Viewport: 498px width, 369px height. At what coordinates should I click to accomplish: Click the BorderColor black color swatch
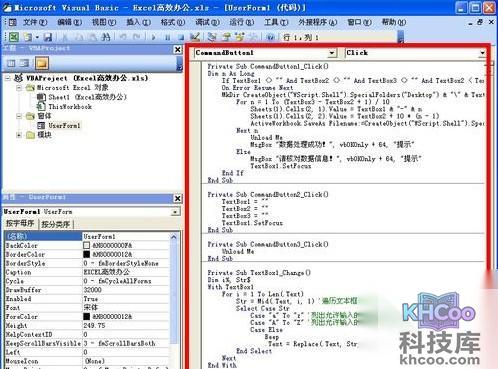point(86,255)
